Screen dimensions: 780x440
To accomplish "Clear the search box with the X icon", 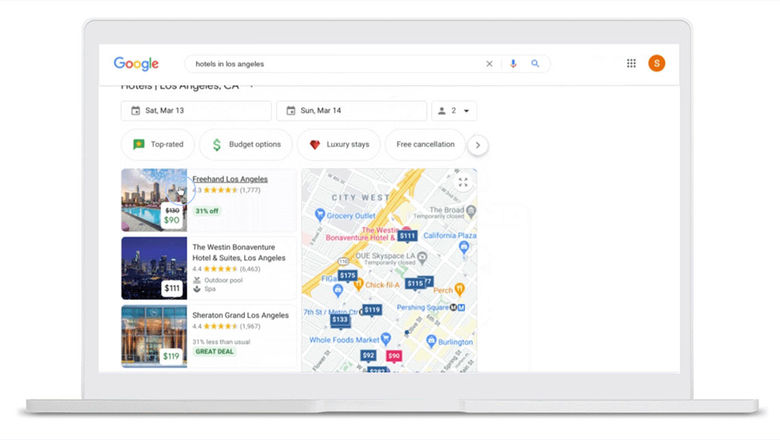I will (489, 64).
